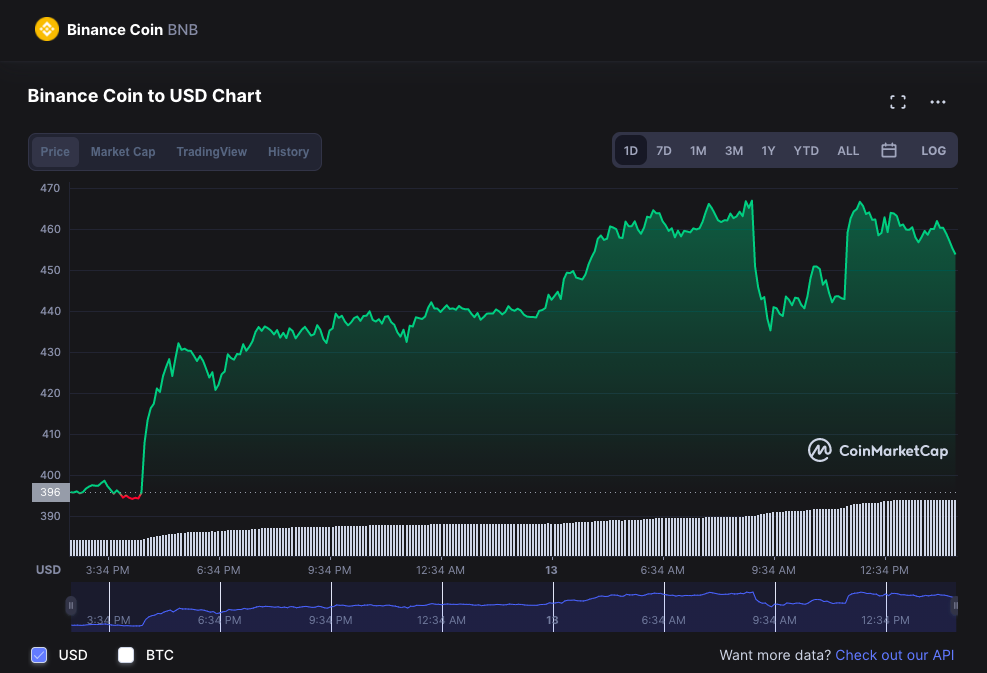Open the History tab

(x=288, y=152)
